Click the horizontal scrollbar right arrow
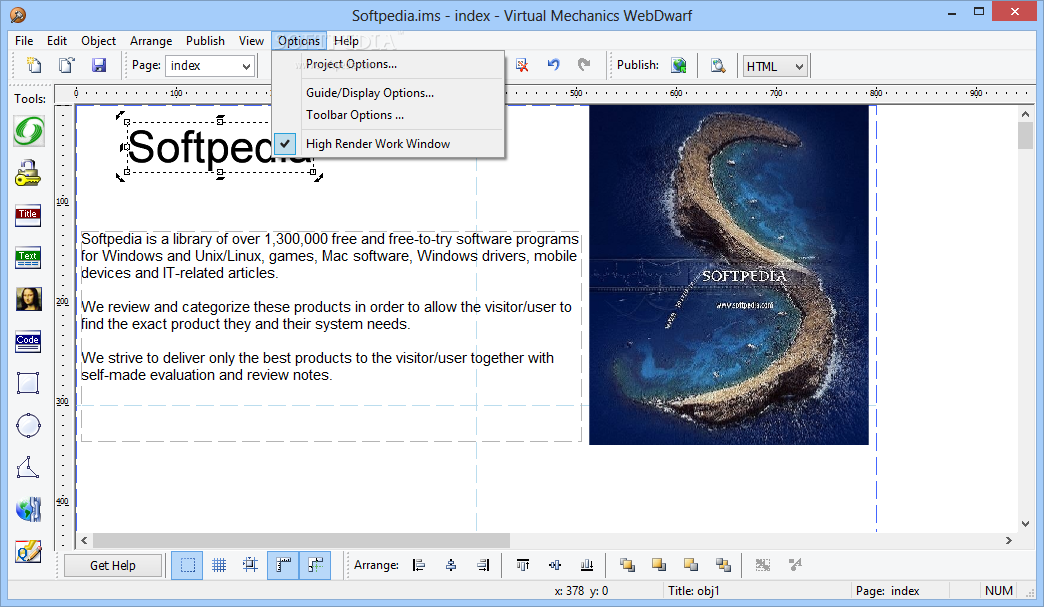 (1009, 540)
